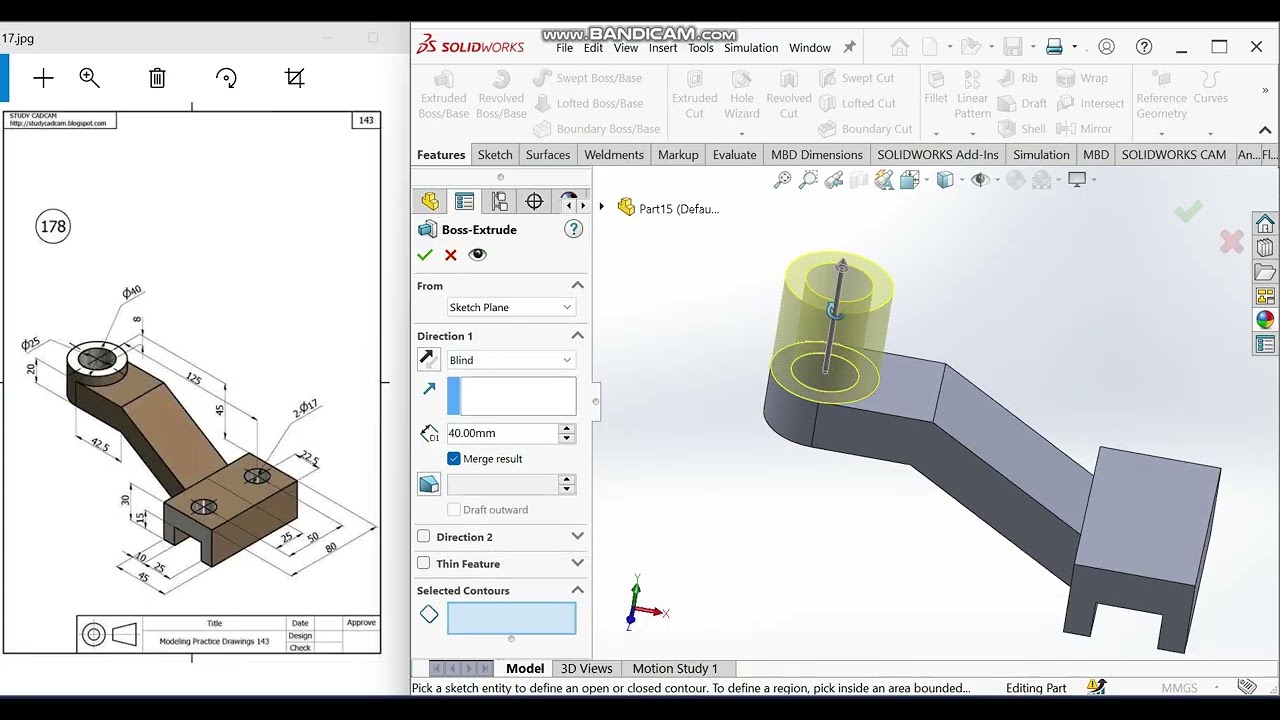Collapse the Direction 1 section
This screenshot has height=720, width=1280.
[577, 336]
